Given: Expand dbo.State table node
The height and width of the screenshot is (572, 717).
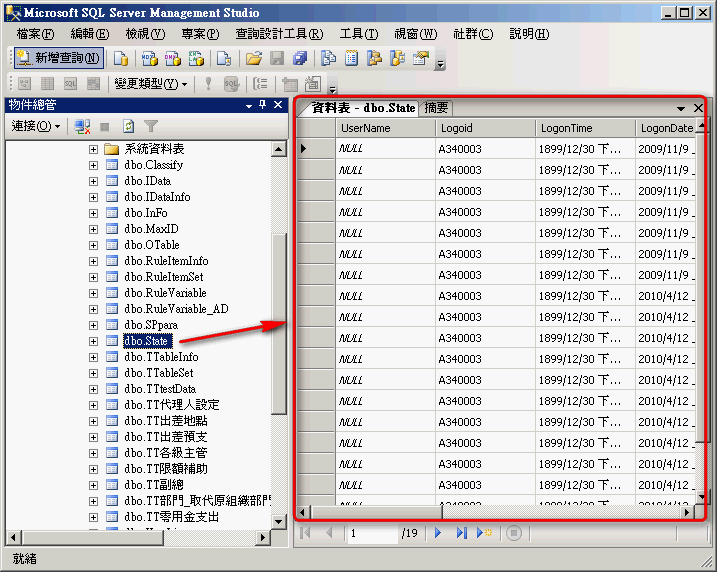Looking at the screenshot, I should (93, 341).
